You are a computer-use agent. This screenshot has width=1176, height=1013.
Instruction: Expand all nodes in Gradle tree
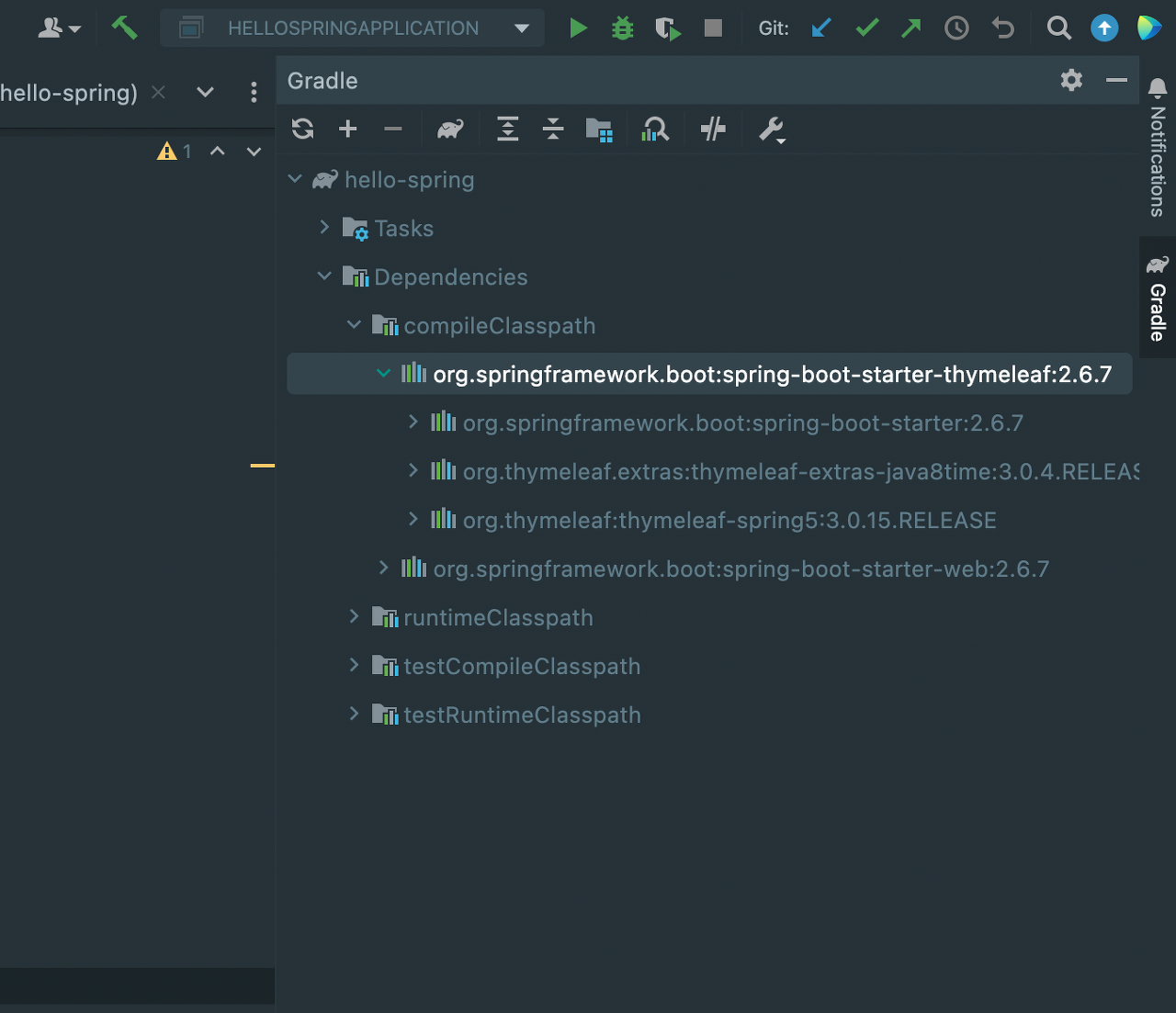click(507, 129)
